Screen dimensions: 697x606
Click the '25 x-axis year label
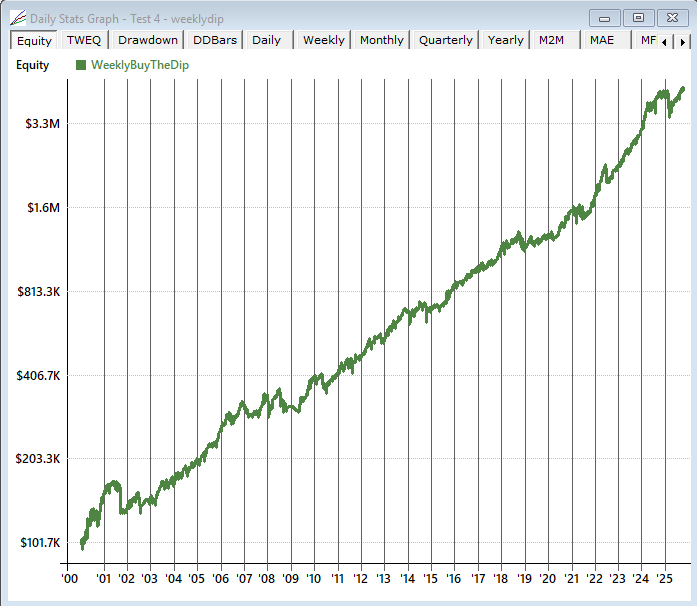point(665,579)
